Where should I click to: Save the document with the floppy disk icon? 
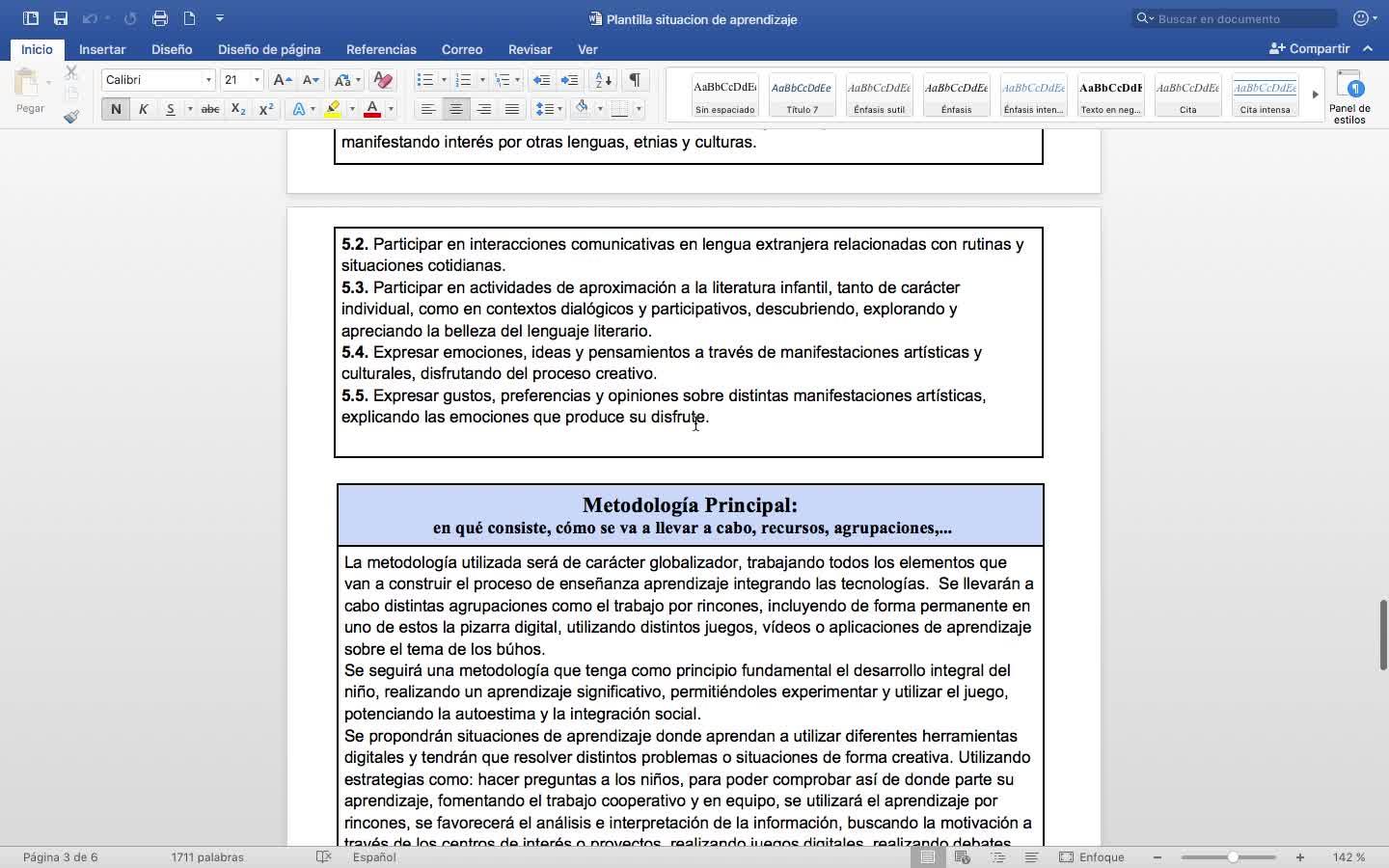pos(61,18)
